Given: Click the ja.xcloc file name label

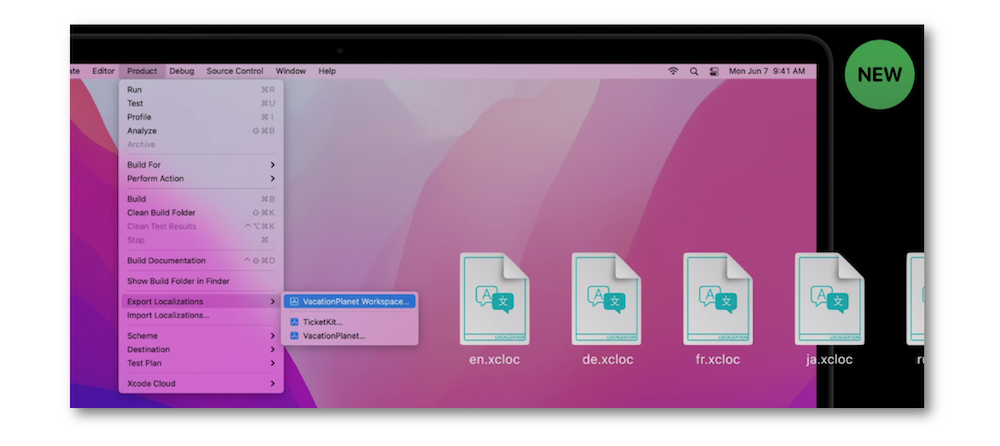Looking at the screenshot, I should 829,359.
